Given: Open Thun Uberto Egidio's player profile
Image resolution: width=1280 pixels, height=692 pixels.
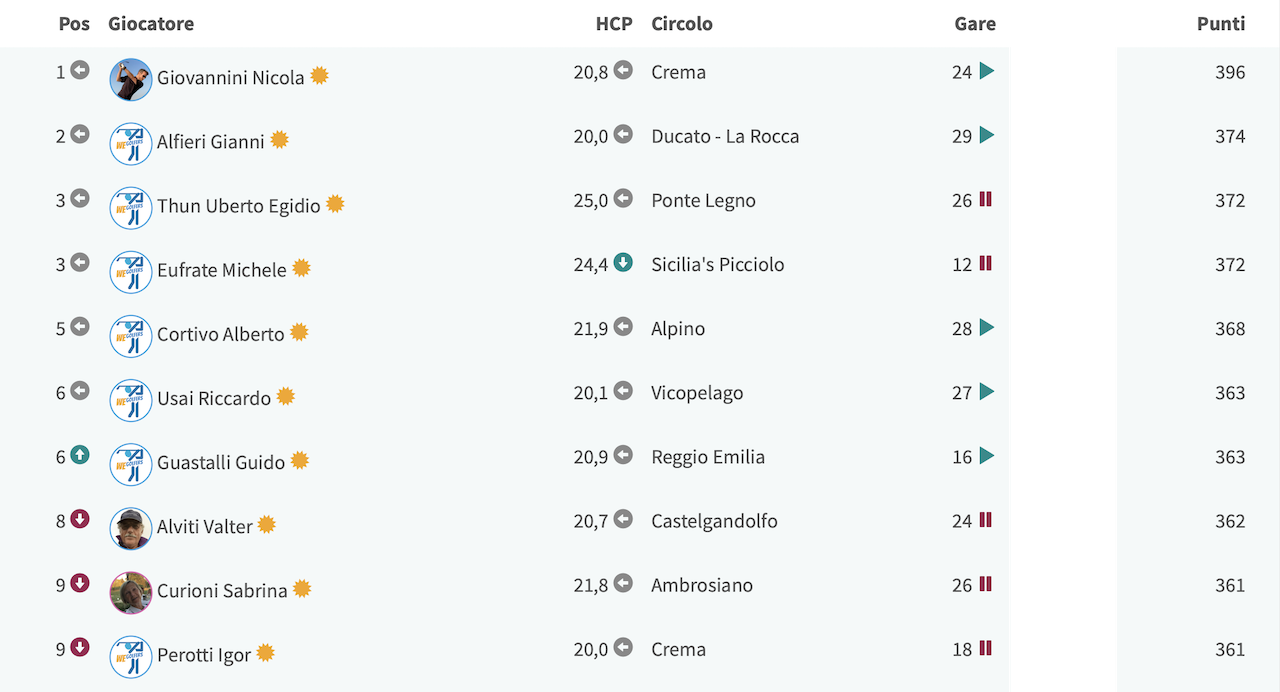Looking at the screenshot, I should 238,206.
